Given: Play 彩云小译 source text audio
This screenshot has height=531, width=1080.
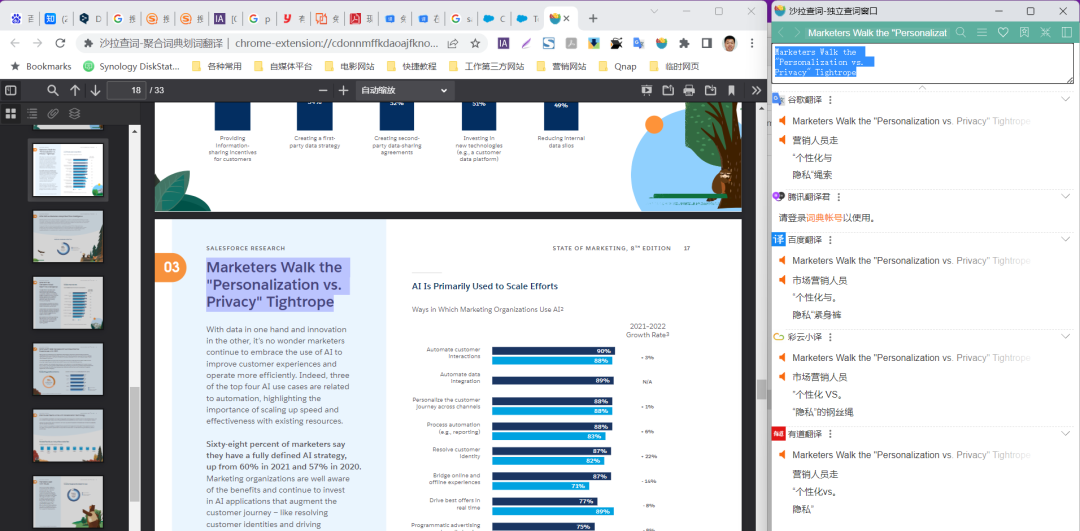Looking at the screenshot, I should 782,357.
